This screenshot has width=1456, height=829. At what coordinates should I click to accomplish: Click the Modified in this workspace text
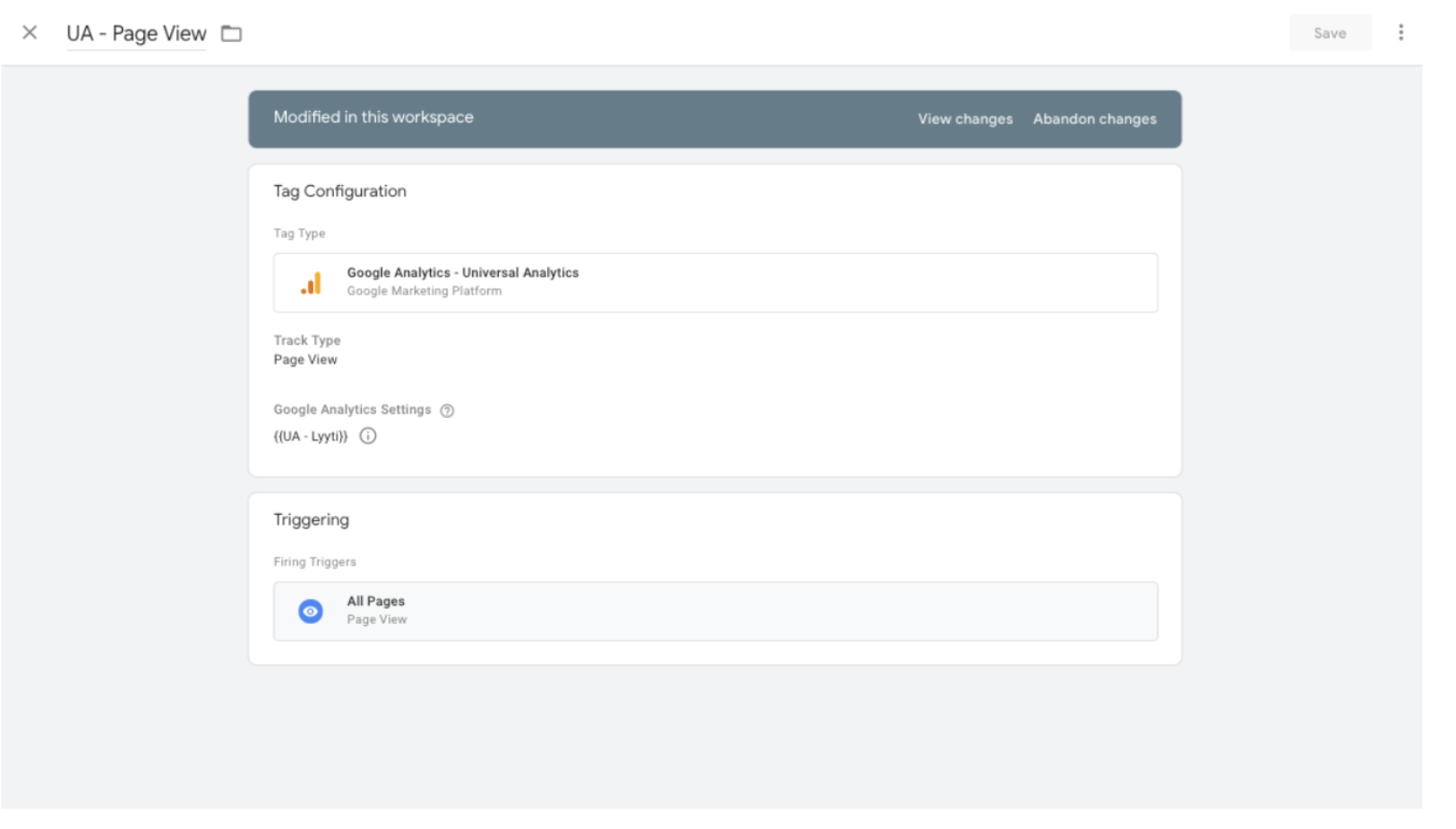(373, 117)
